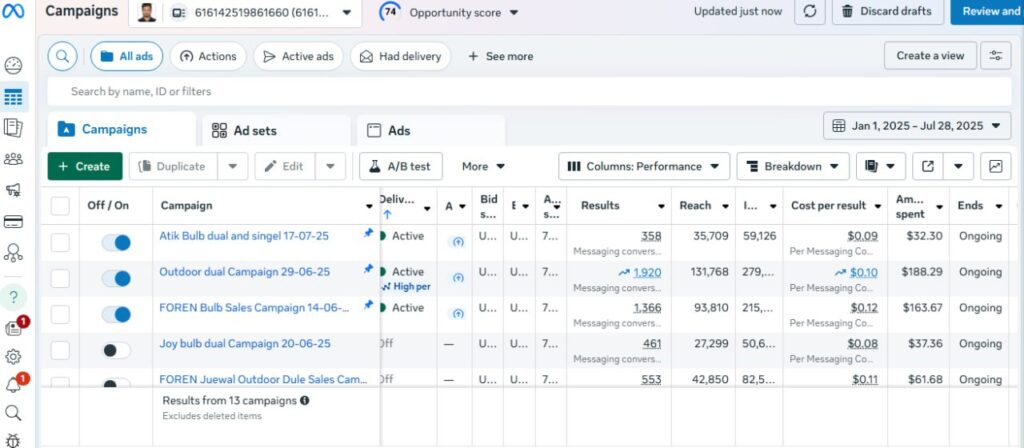This screenshot has width=1024, height=448.
Task: Enable the Joy bulb dual Campaign toggle
Action: [117, 350]
